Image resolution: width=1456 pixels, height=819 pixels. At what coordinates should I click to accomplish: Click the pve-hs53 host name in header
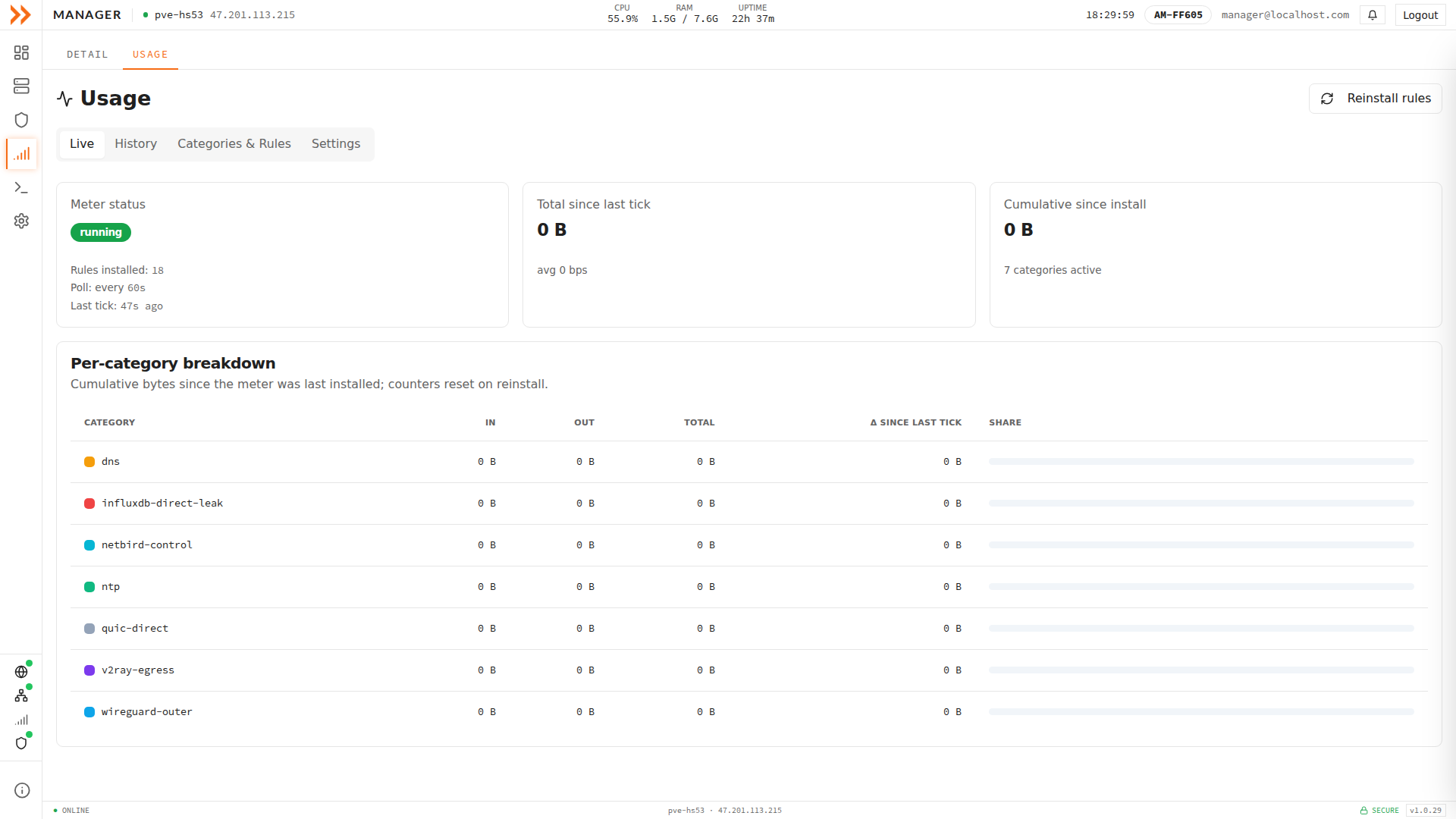click(179, 15)
